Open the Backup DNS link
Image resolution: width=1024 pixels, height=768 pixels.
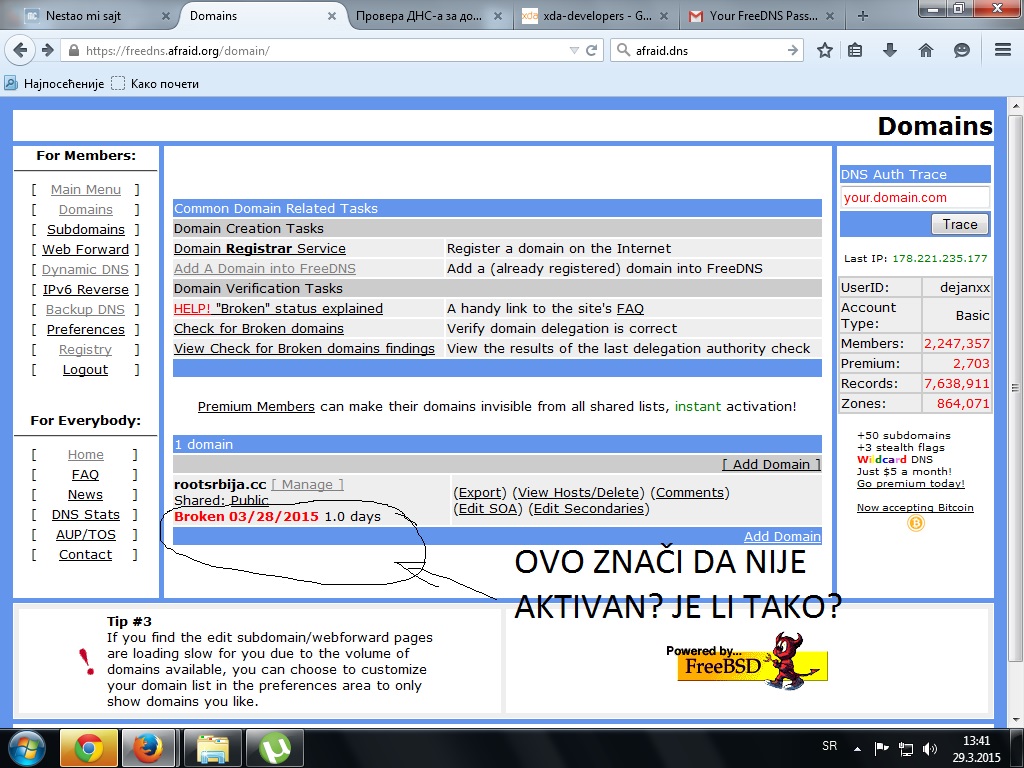[x=86, y=310]
